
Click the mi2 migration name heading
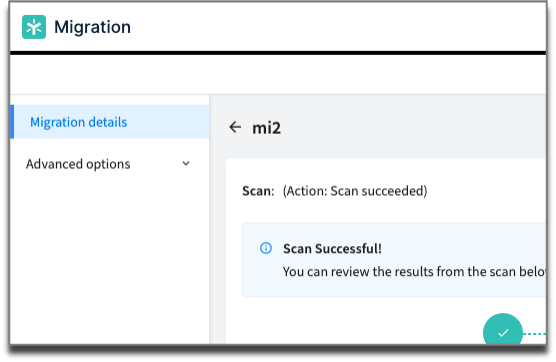(x=266, y=128)
